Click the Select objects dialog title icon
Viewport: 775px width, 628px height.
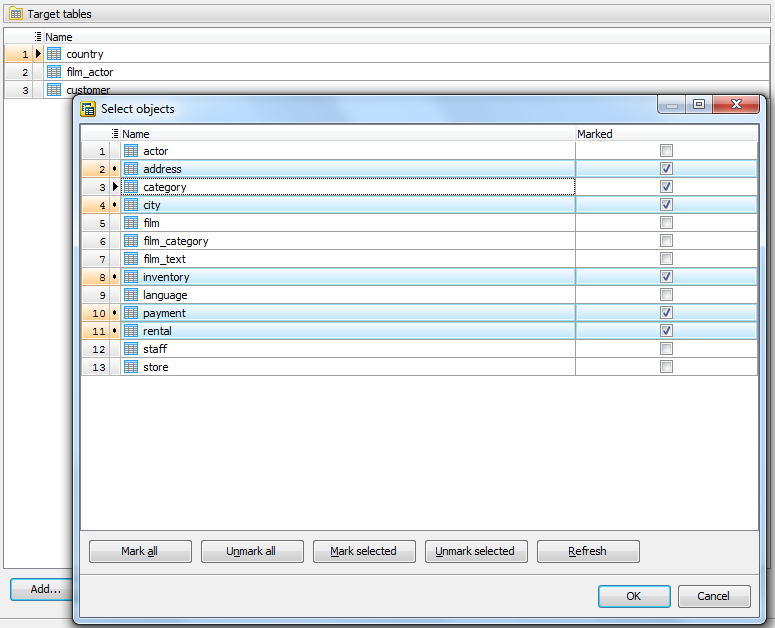pos(88,109)
